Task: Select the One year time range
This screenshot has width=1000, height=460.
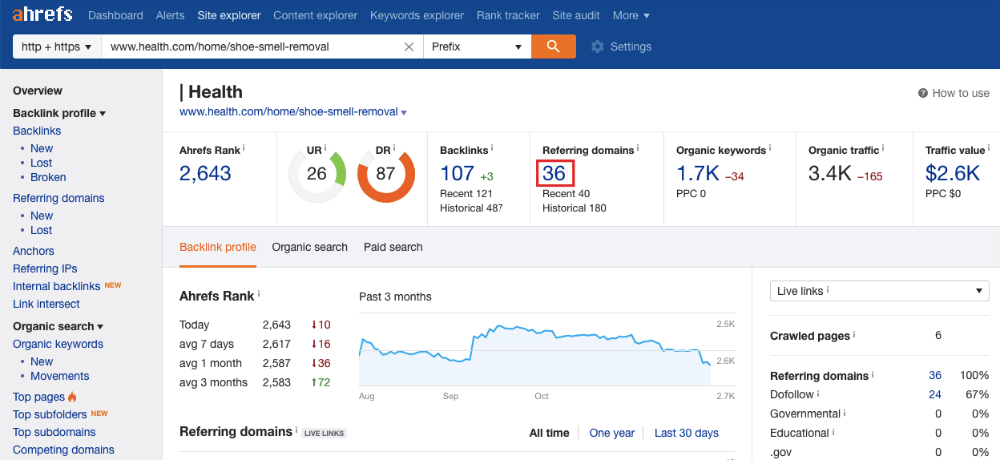Action: [612, 433]
